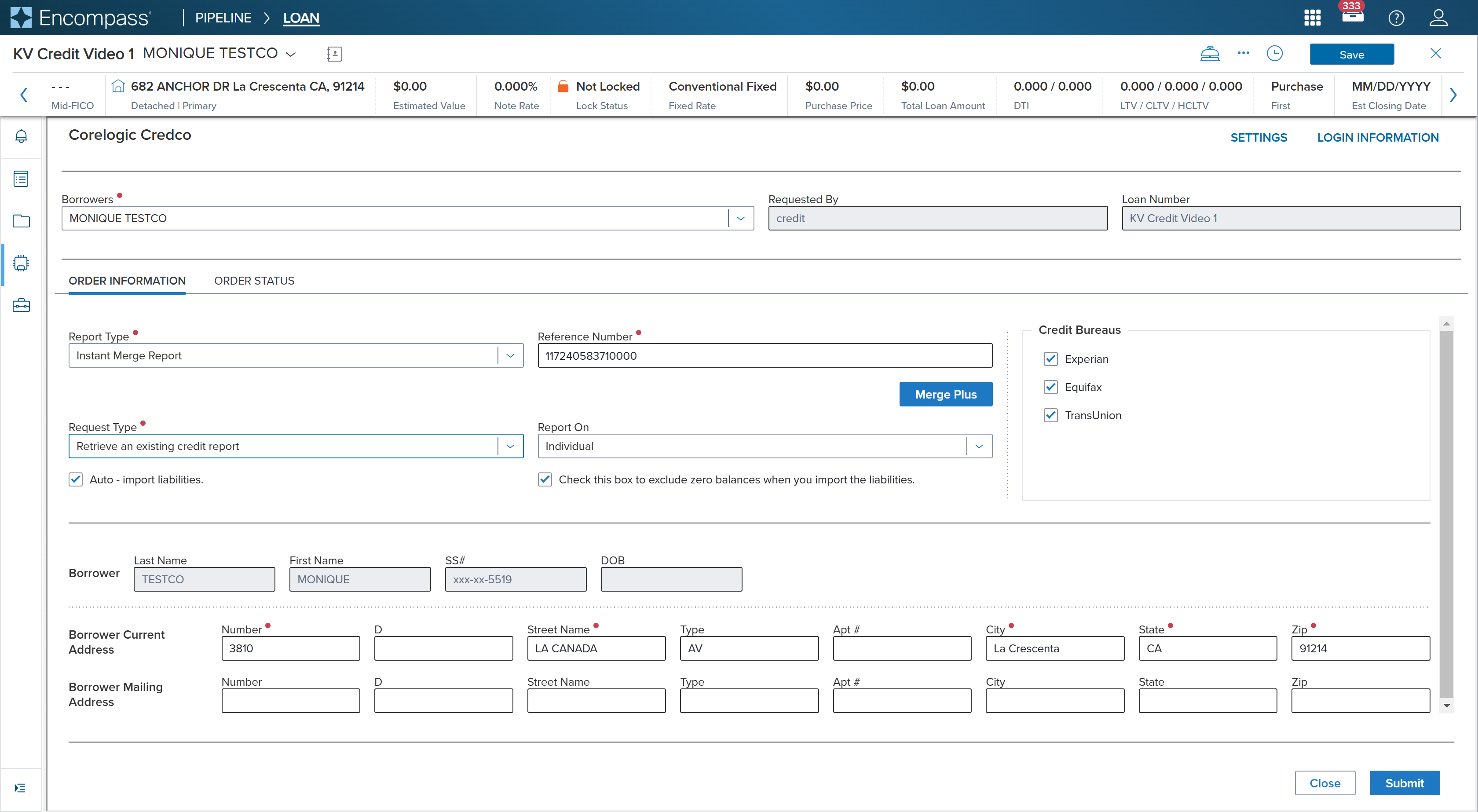Click the Corelogic Credco heading
The width and height of the screenshot is (1478, 812).
pyautogui.click(x=130, y=135)
